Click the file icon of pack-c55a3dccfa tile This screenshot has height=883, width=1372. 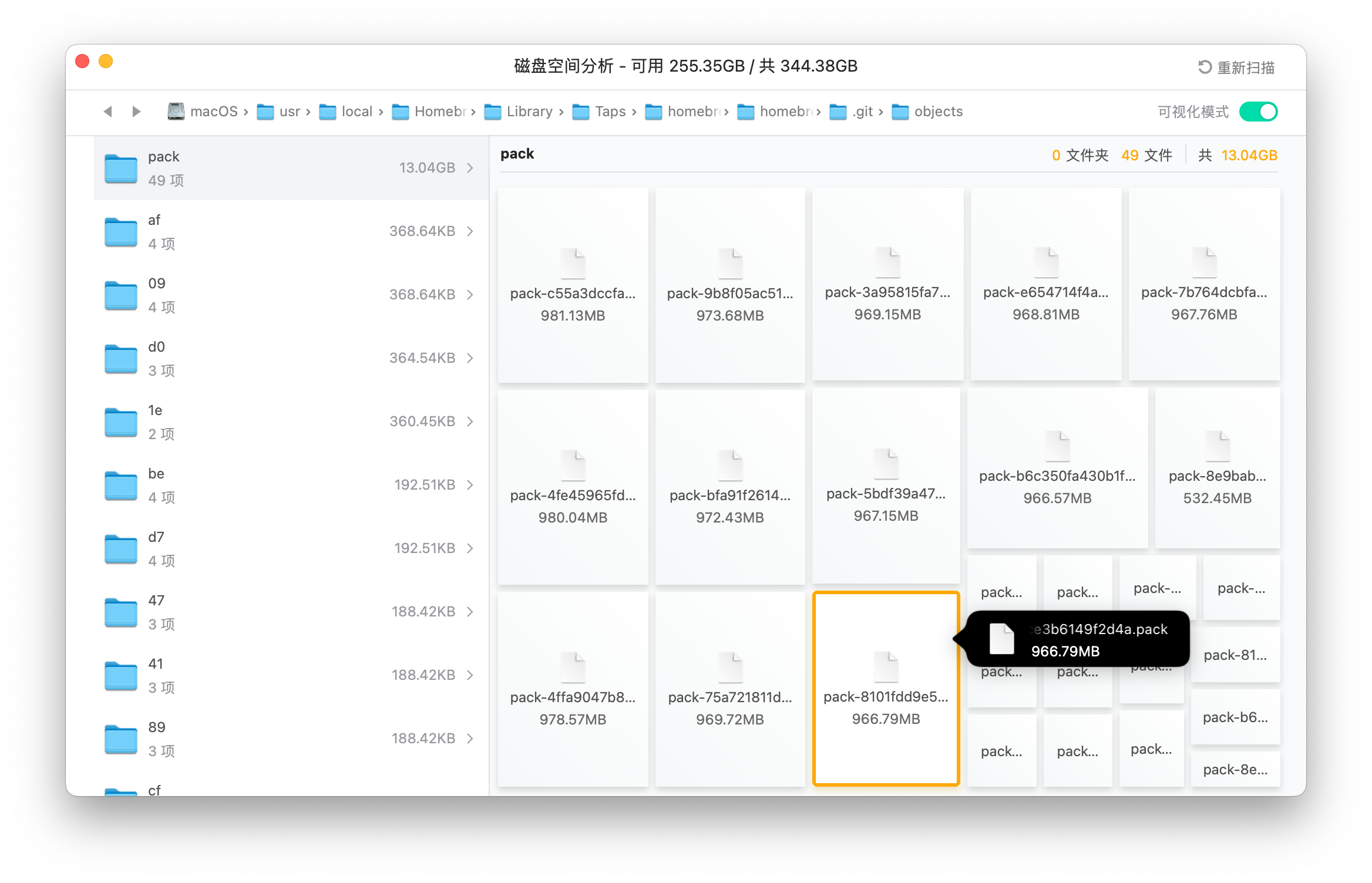pyautogui.click(x=573, y=263)
